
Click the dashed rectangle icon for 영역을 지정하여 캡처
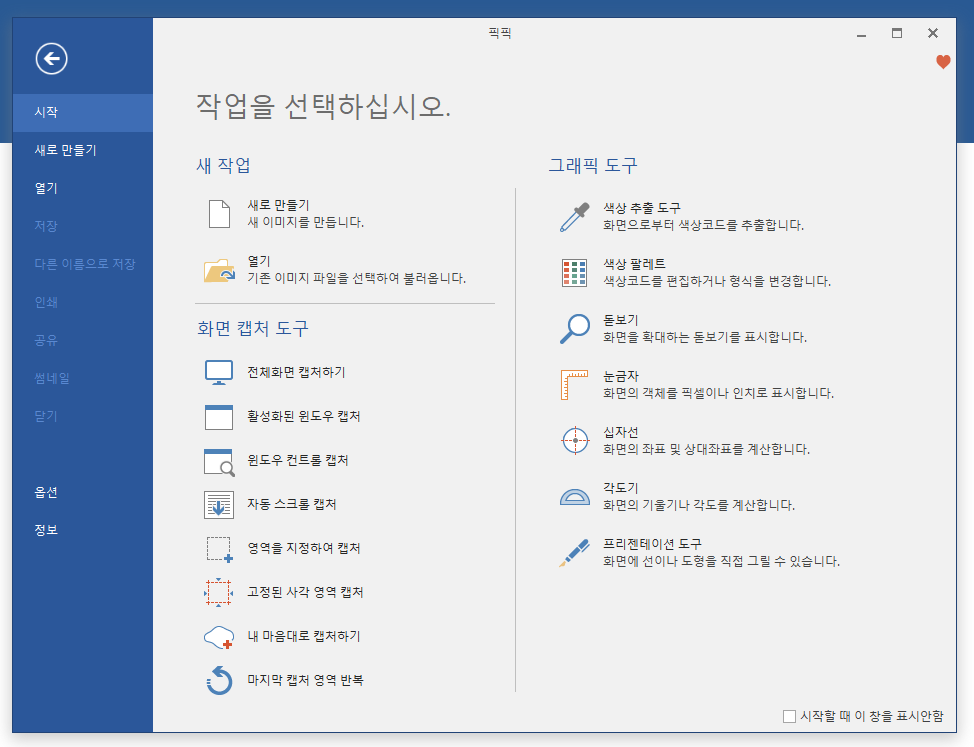tap(219, 549)
